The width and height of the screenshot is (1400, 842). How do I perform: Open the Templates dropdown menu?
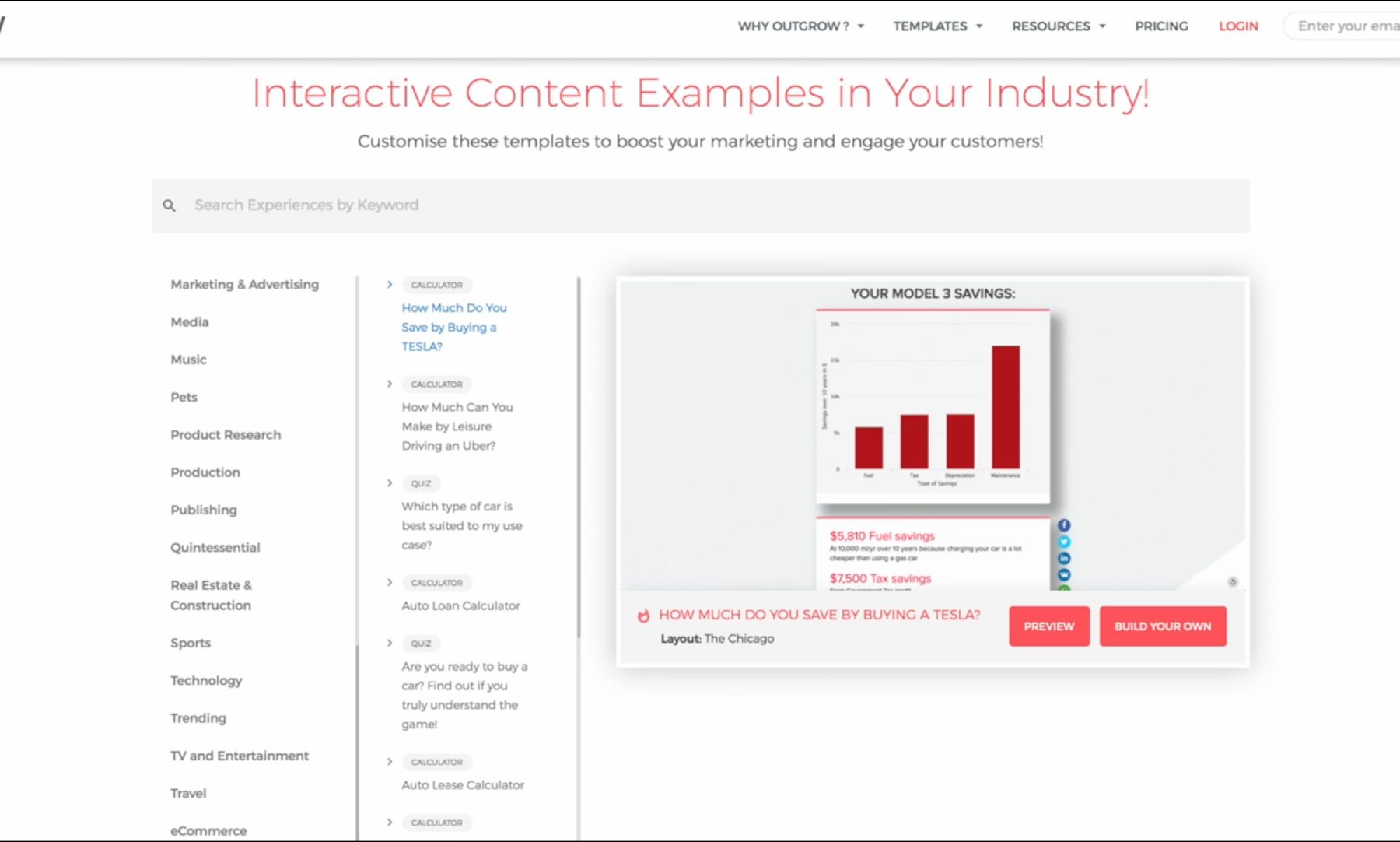coord(937,26)
